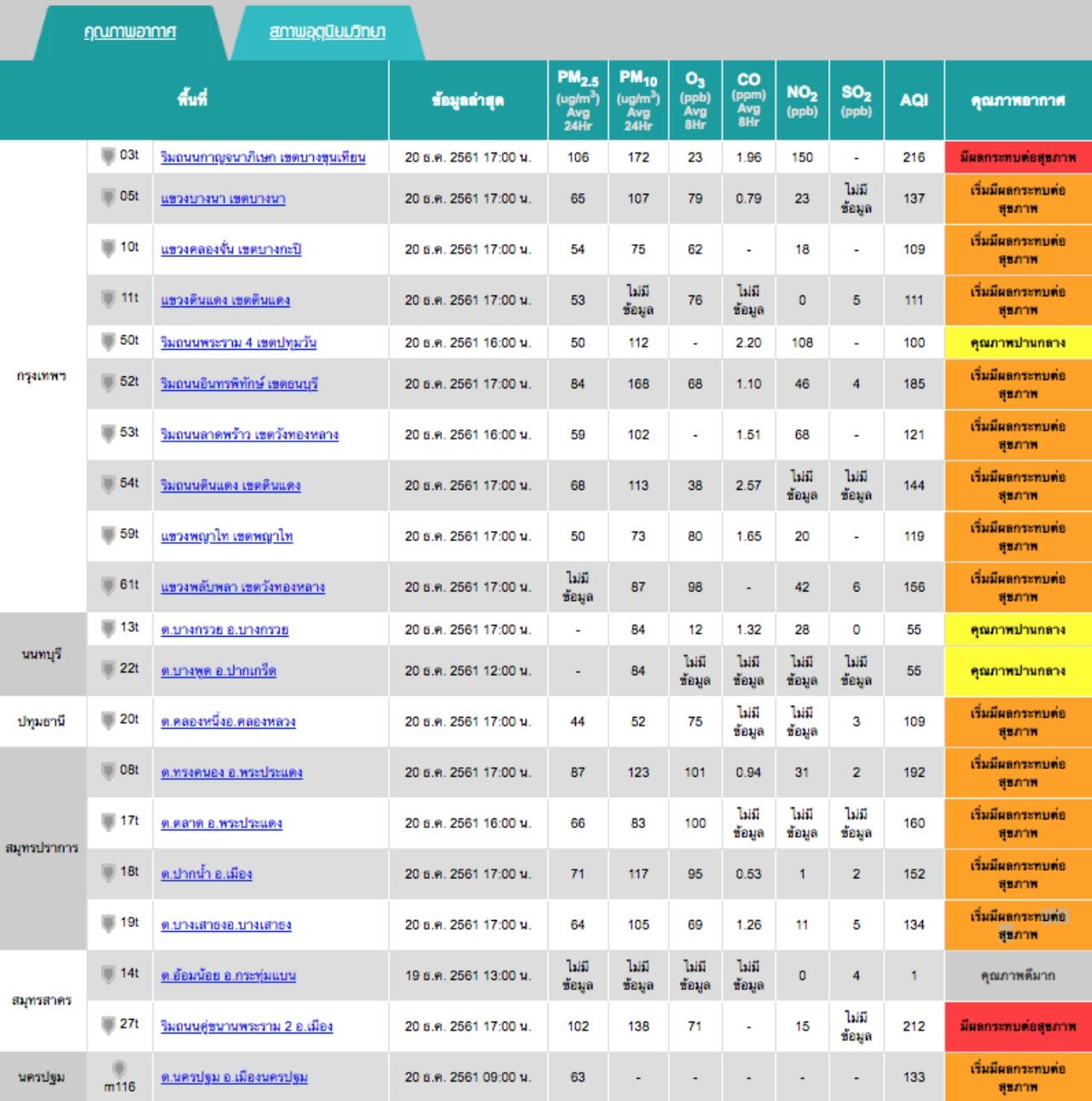Screen dimensions: 1092x1101
Task: Open the ต.บางกรวย อ.บางกรวย link
Action: 224,630
